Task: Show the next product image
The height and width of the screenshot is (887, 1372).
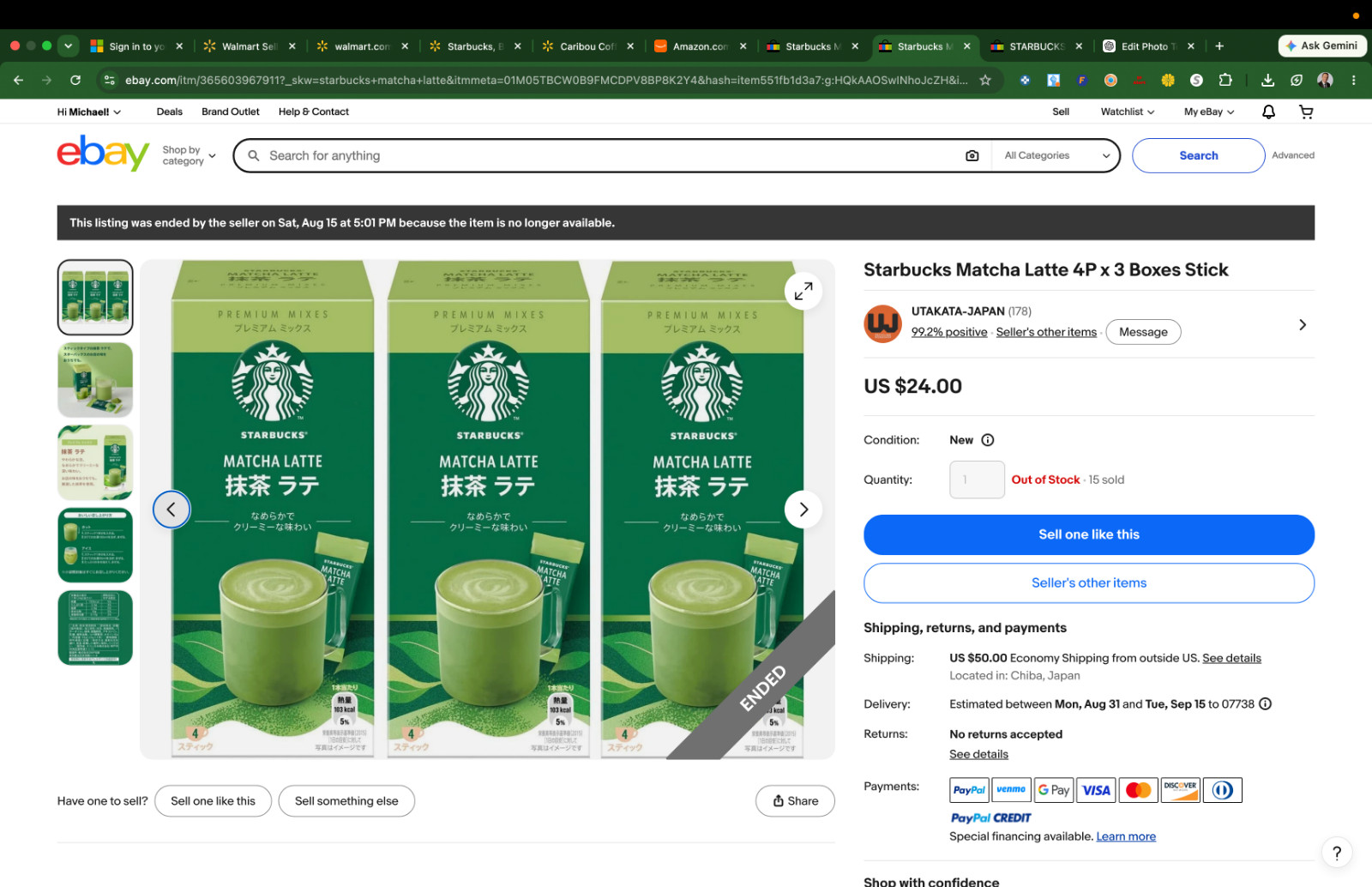Action: point(803,510)
